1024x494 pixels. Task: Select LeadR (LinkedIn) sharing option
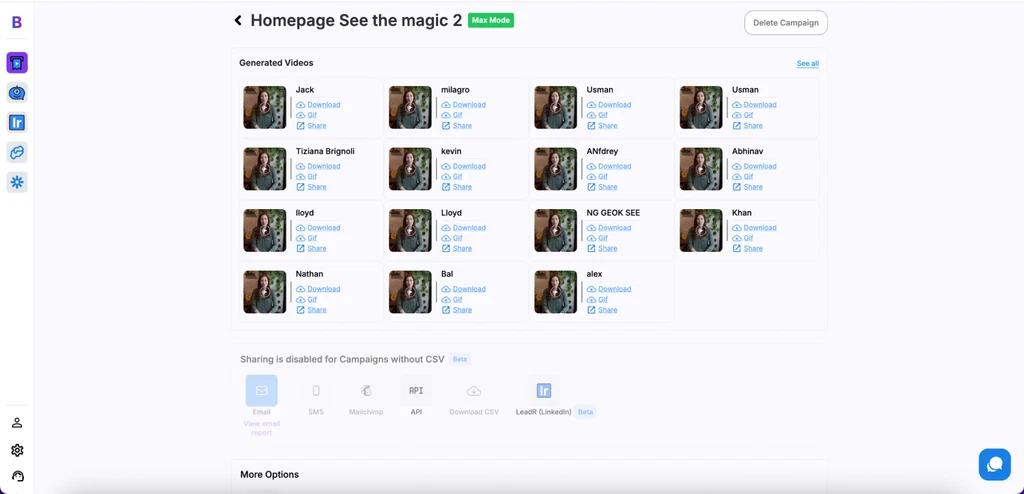544,391
